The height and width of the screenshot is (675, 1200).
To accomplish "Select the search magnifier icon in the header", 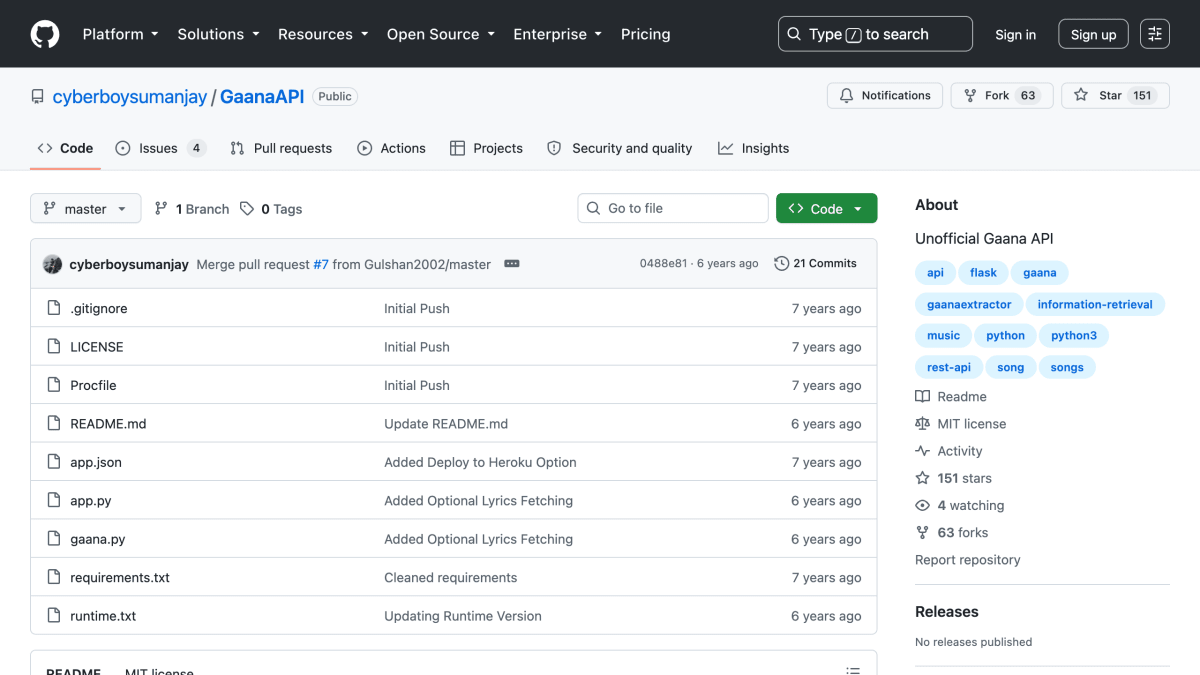I will pos(794,34).
